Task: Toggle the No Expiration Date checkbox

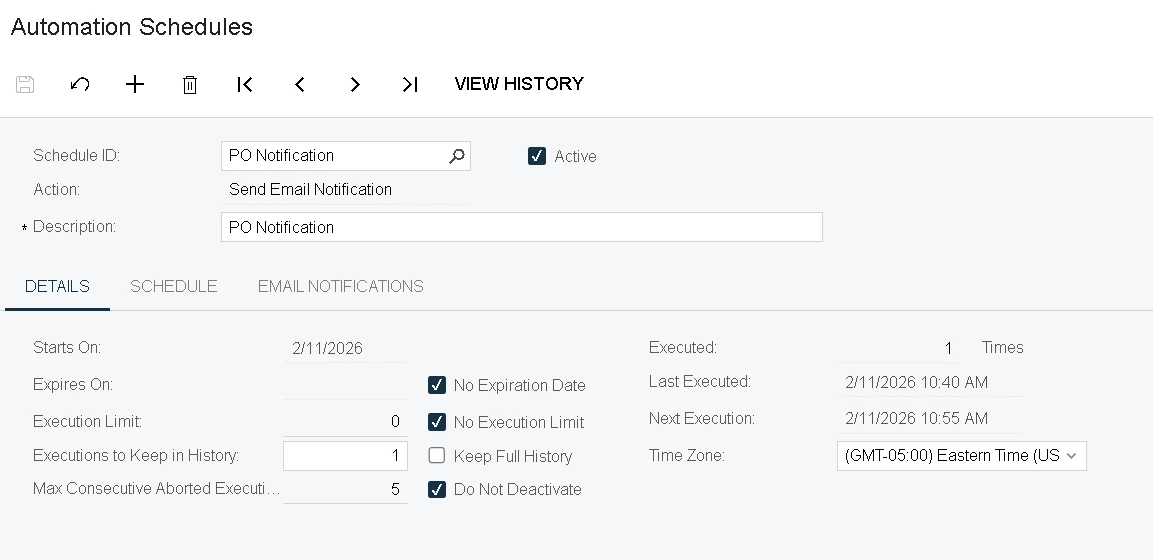Action: point(437,385)
